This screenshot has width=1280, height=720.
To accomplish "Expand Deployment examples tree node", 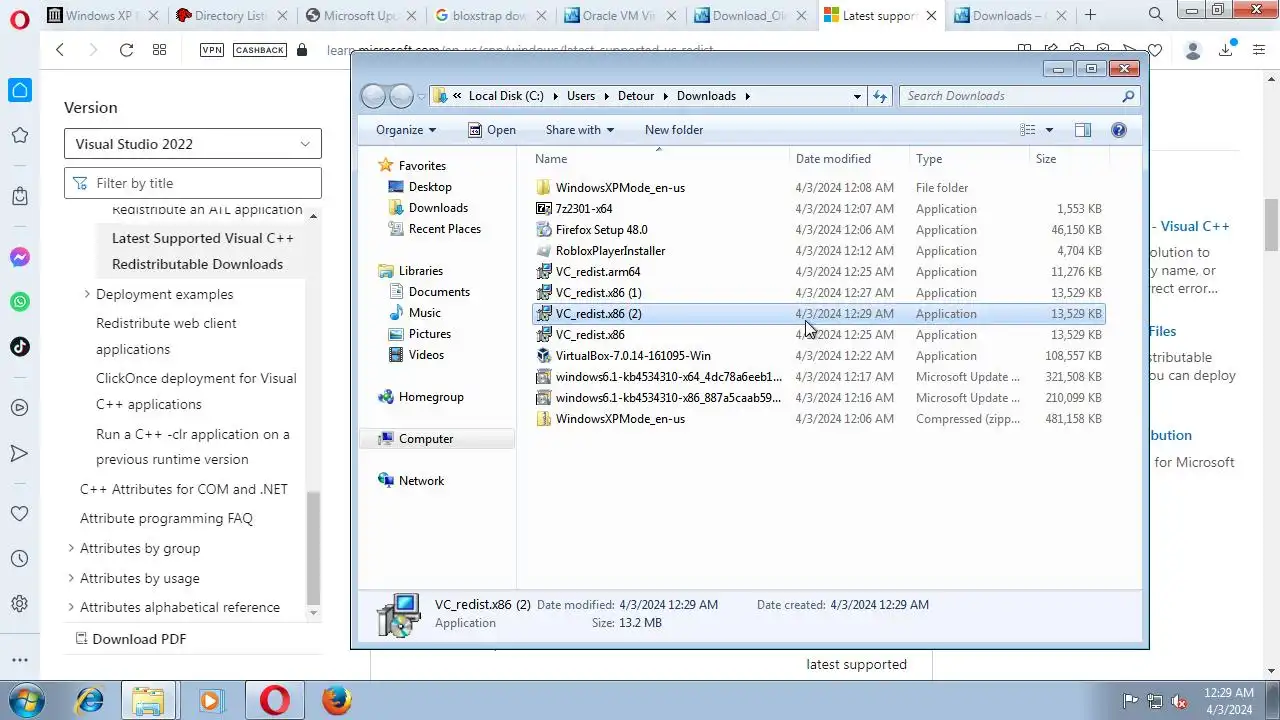I will [x=87, y=294].
